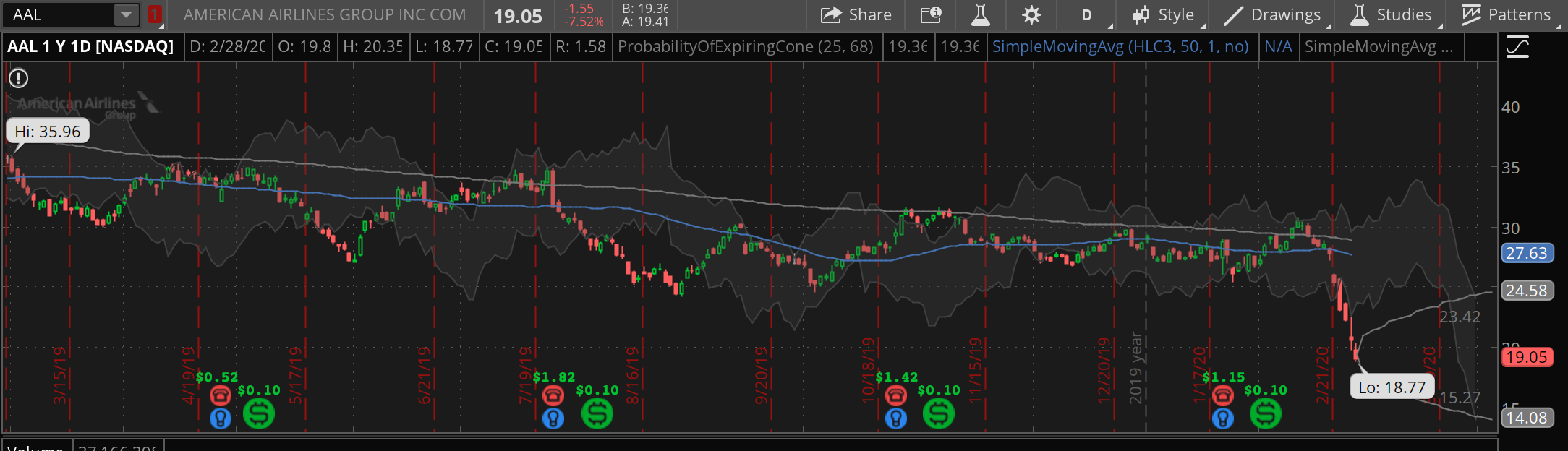Image resolution: width=1568 pixels, height=451 pixels.
Task: Click the 11/15/19 expiration date marker
Action: coord(975,370)
